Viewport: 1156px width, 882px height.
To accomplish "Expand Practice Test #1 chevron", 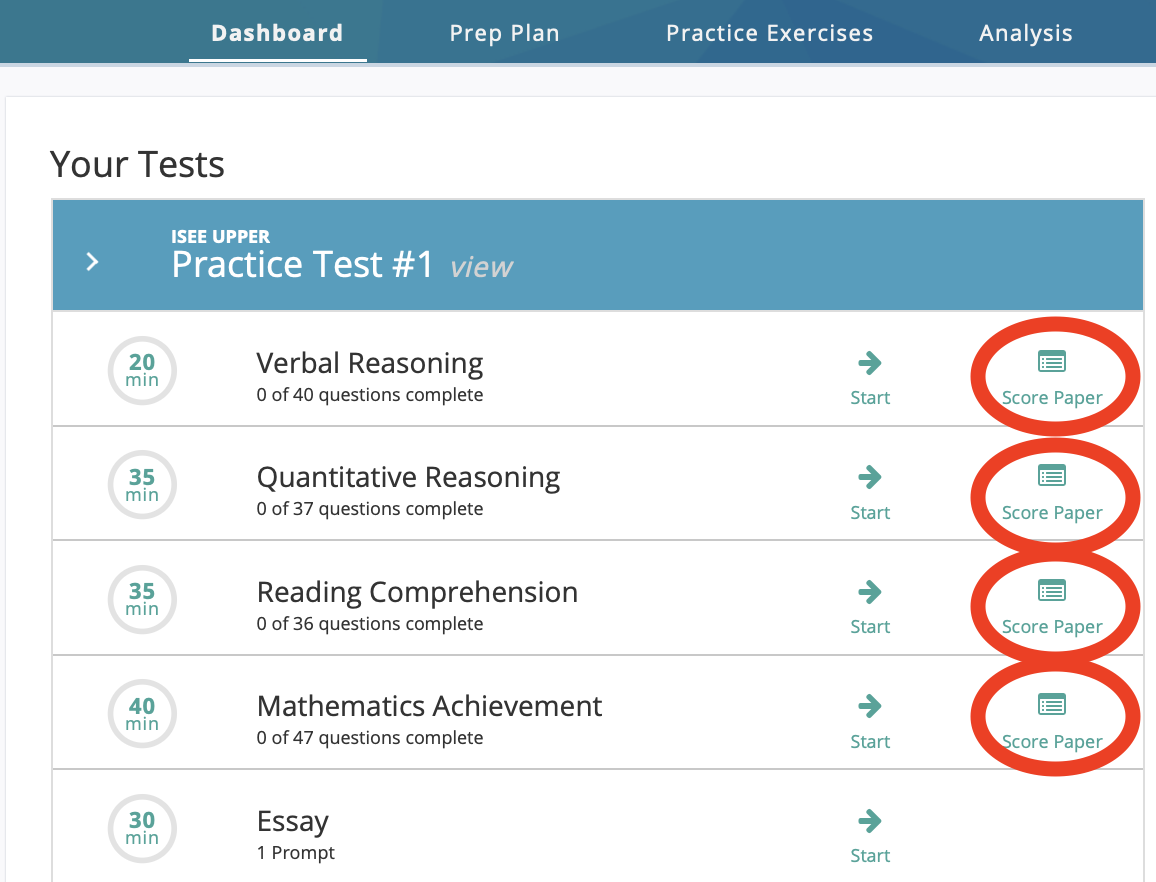I will 93,262.
